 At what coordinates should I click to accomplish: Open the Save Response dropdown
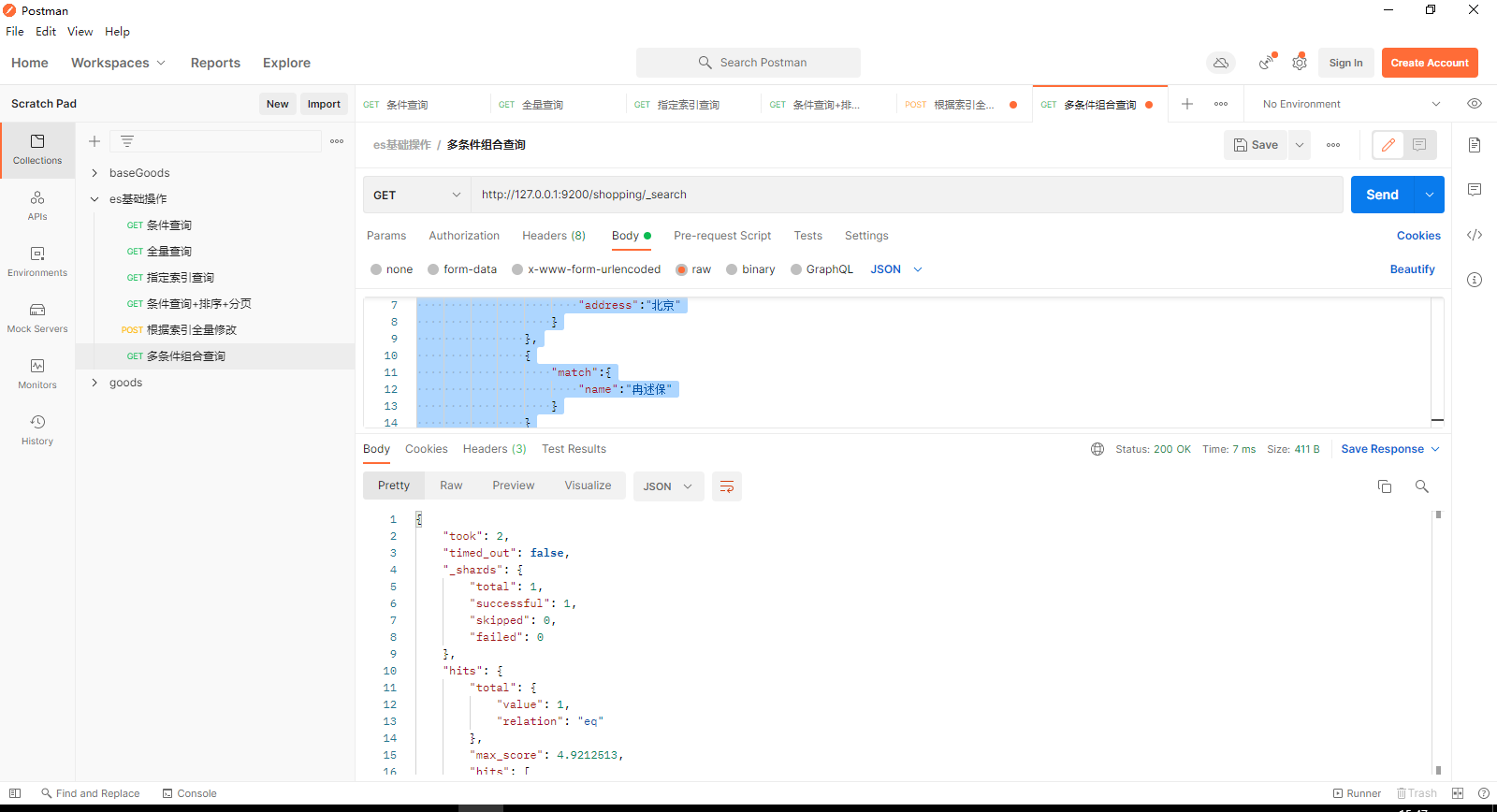1390,449
